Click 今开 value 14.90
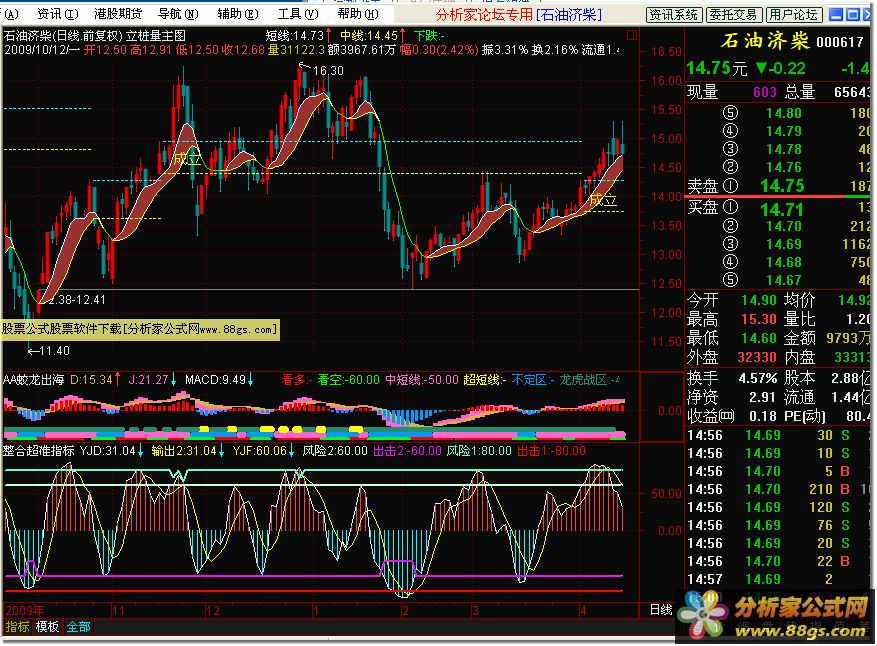 759,301
